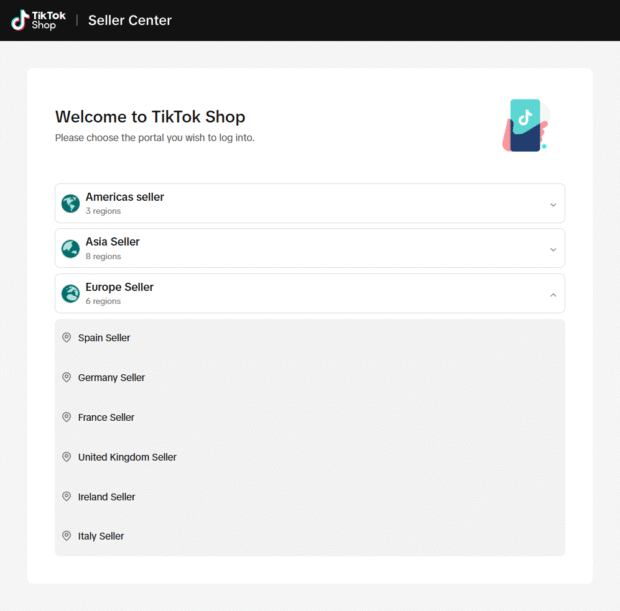Click the Asia globe icon
620x611 pixels.
70,249
